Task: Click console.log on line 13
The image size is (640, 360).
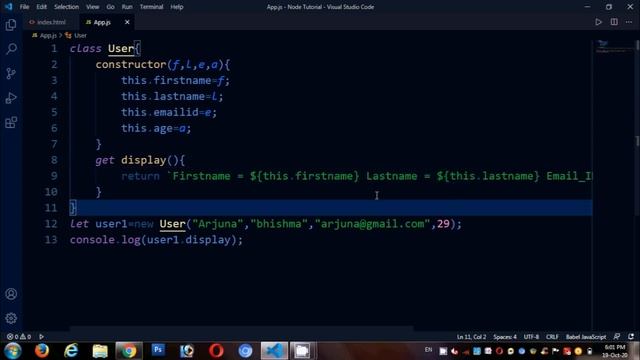Action: 105,240
